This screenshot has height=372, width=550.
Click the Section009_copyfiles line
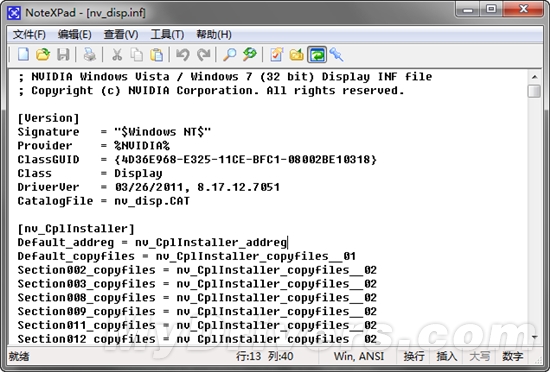coord(197,311)
